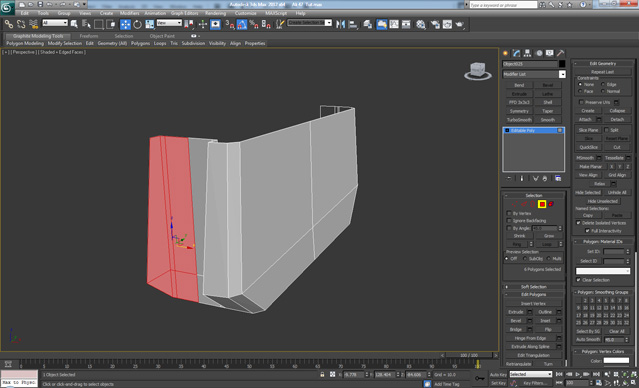This screenshot has width=639, height=388.
Task: Click the Unlink Selection icon
Action: pos(21,24)
